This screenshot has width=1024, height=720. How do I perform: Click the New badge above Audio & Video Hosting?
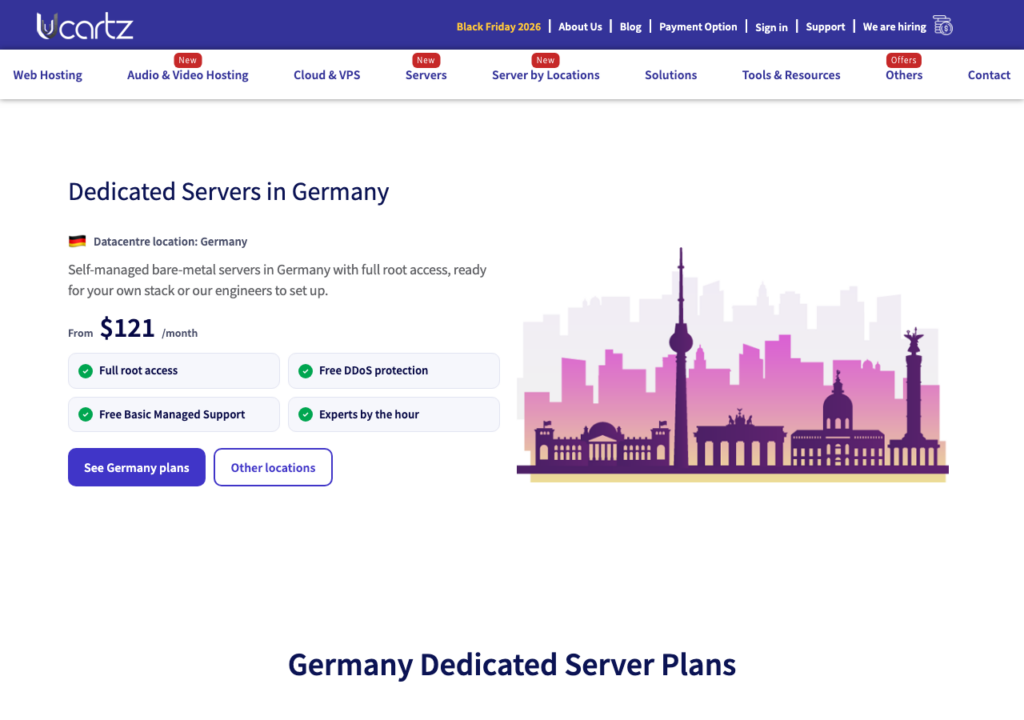[187, 60]
